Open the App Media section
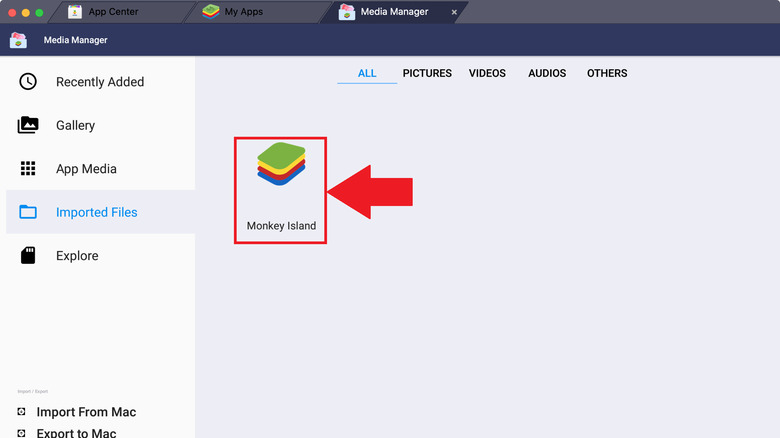 tap(100, 169)
